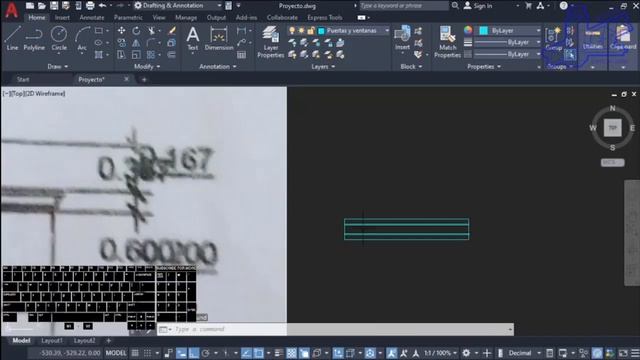Select the Scale tool icon
The height and width of the screenshot is (360, 640).
click(136, 55)
